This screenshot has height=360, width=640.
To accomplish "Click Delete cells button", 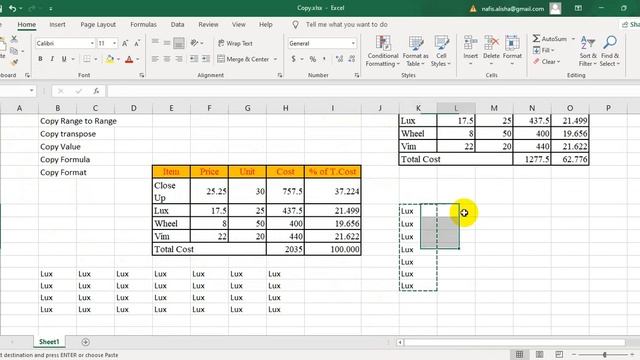I will coord(491,51).
